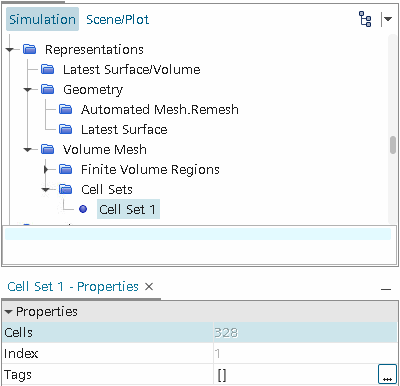Click the Volume Mesh folder icon
400x386 pixels.
click(x=48, y=149)
